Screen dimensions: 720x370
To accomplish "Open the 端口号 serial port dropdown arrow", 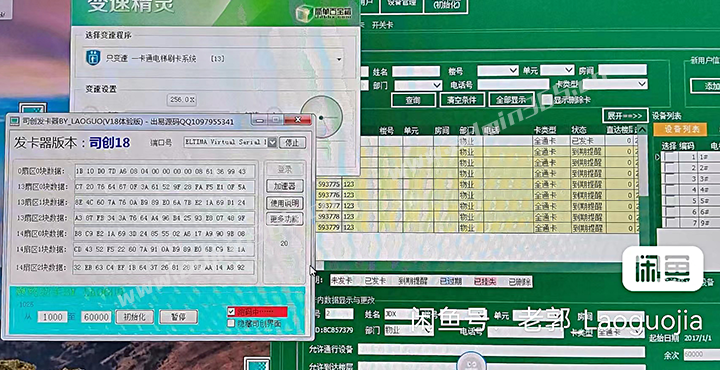I will pyautogui.click(x=272, y=142).
